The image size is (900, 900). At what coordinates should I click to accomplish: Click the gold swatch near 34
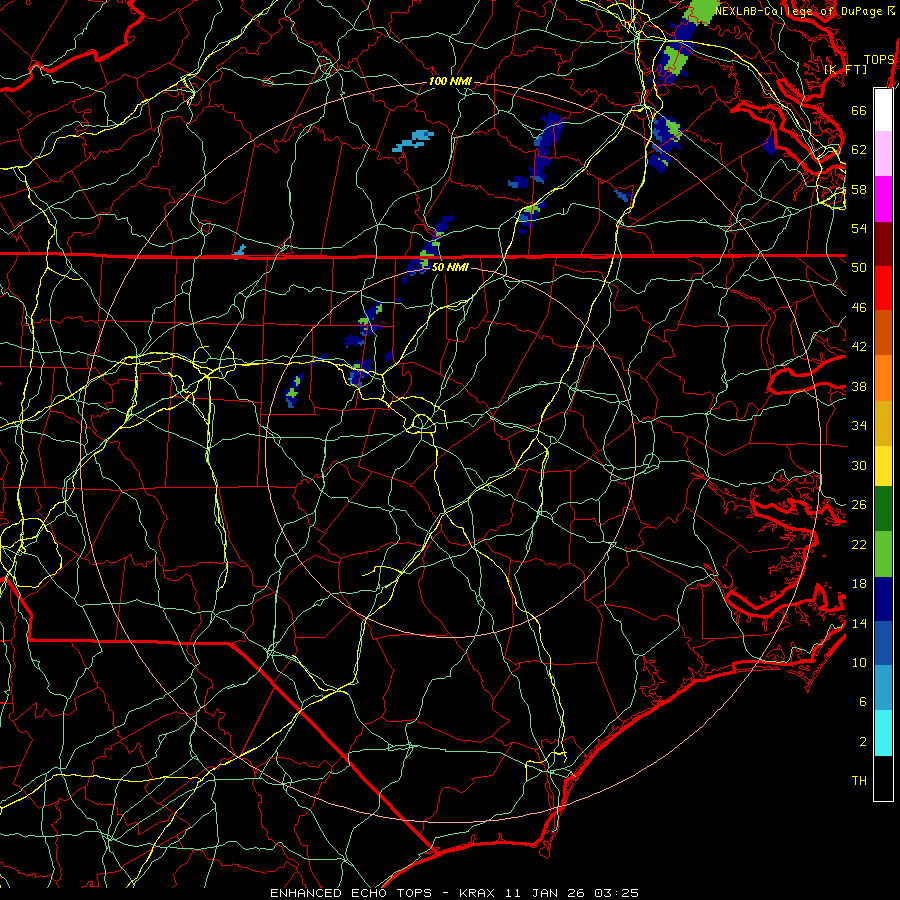click(883, 423)
